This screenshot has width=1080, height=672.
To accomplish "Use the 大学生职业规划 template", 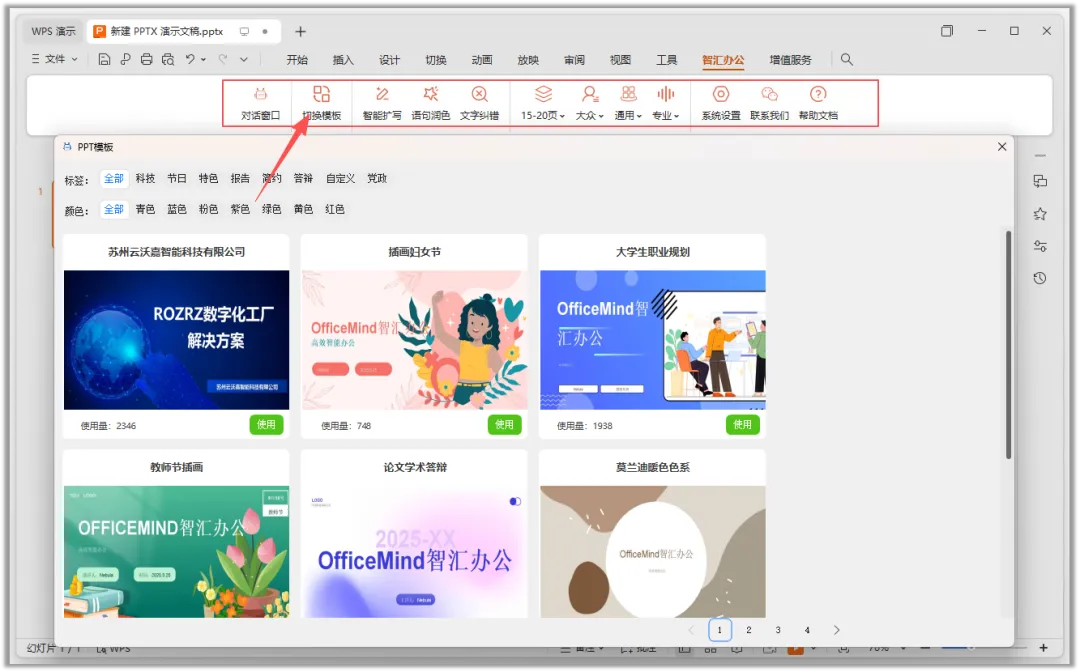I will (742, 425).
